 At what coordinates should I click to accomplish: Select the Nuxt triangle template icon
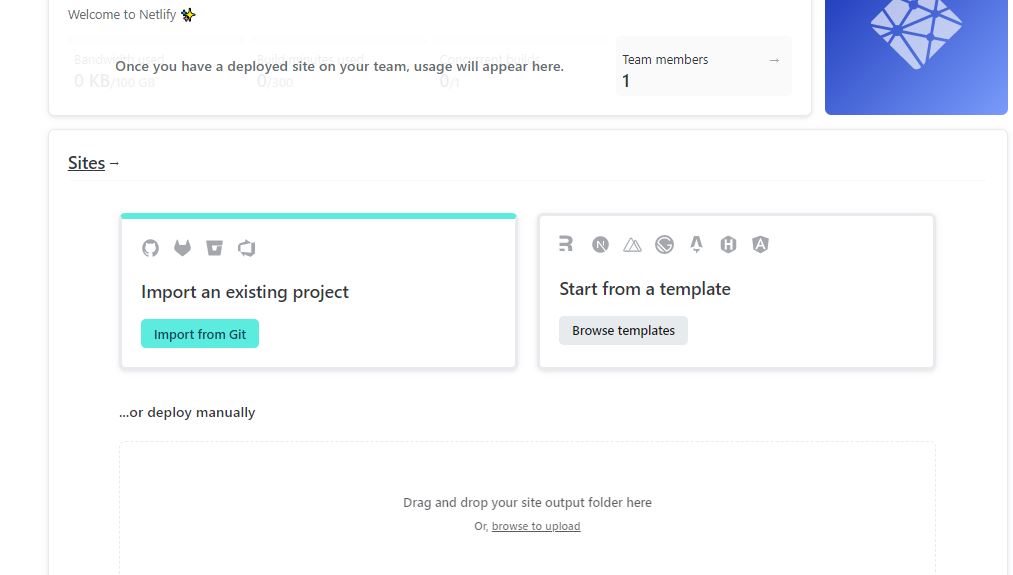tap(632, 245)
